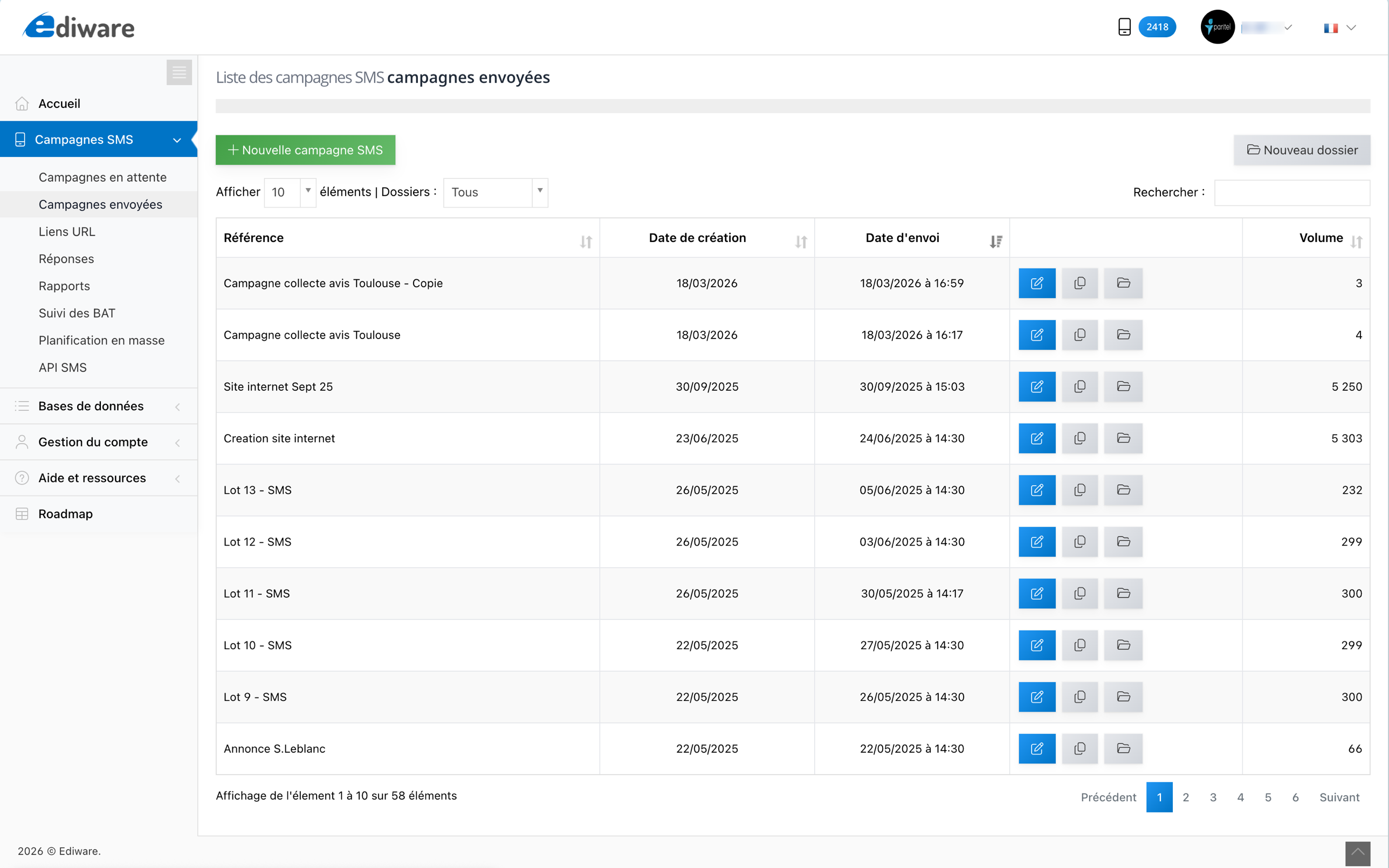Click inside the Rechercher search field
Viewport: 1389px width, 868px height.
(x=1291, y=192)
